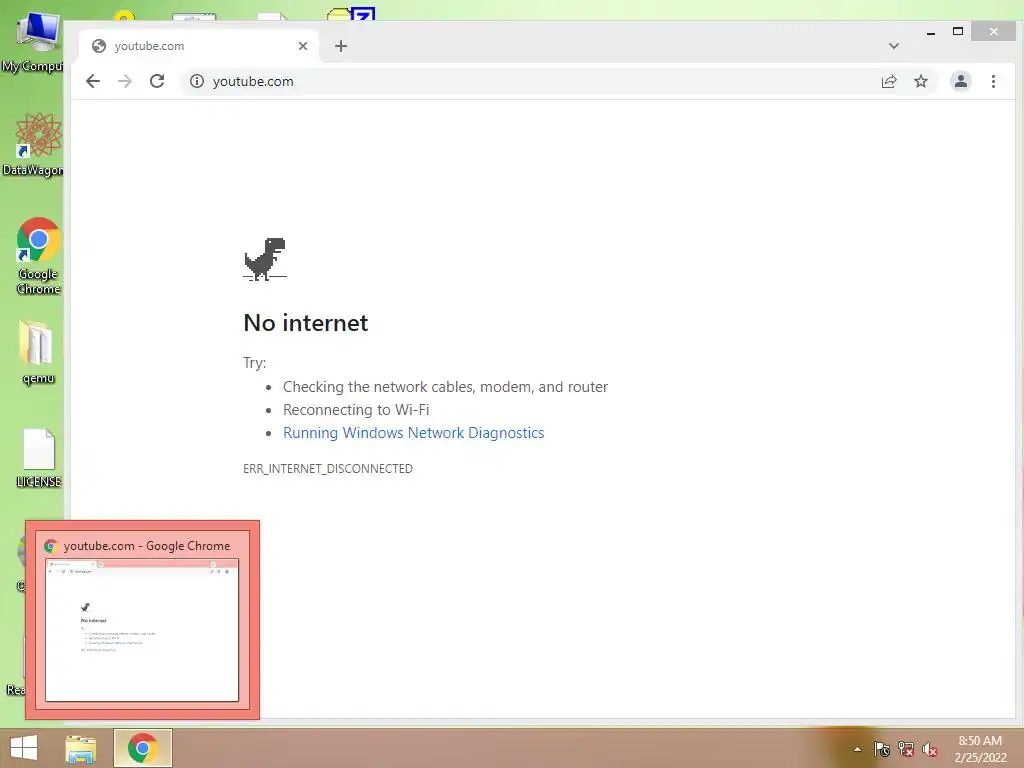Share this page icon in Chrome

point(889,81)
